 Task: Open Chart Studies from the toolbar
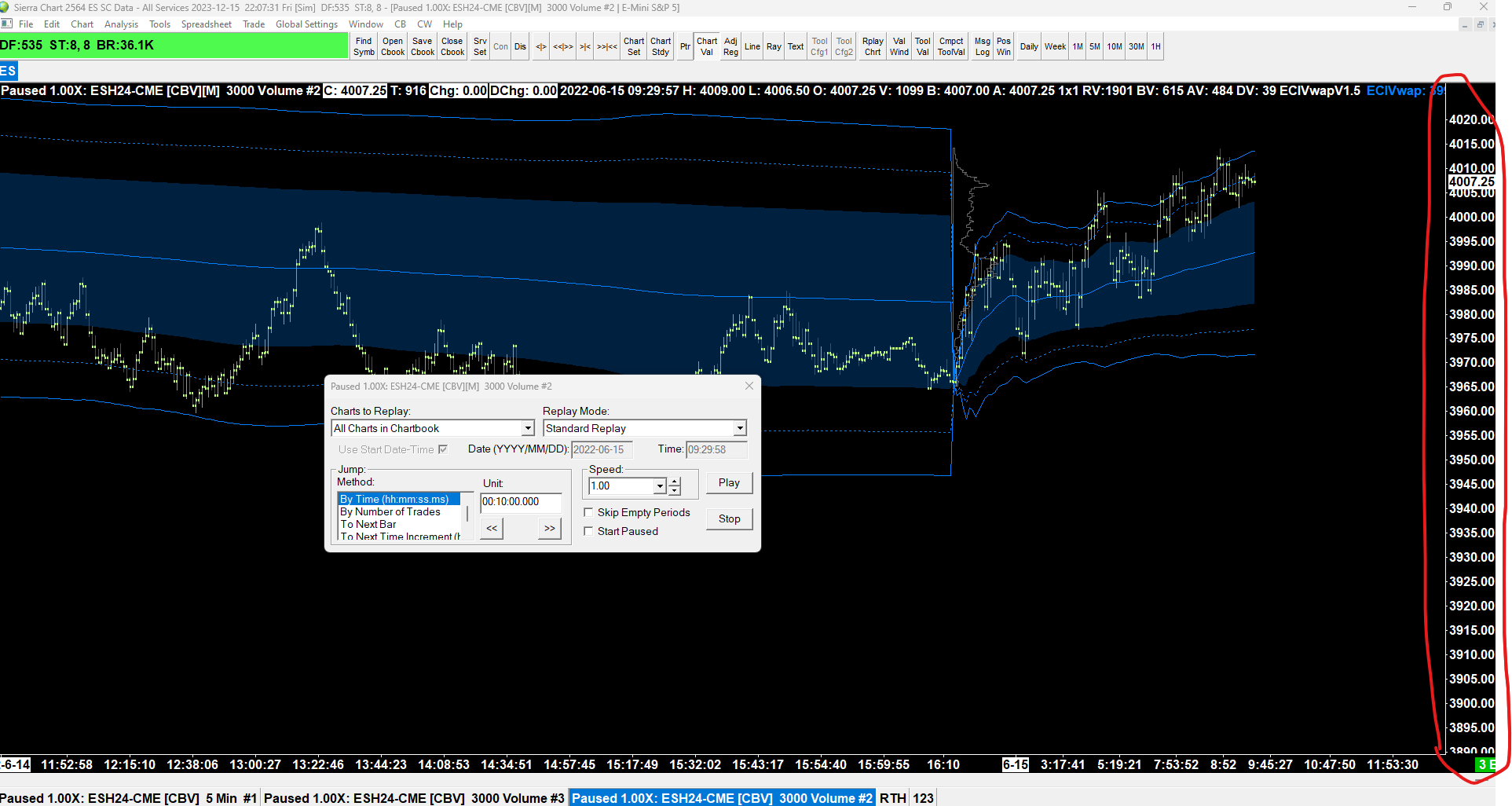[661, 46]
